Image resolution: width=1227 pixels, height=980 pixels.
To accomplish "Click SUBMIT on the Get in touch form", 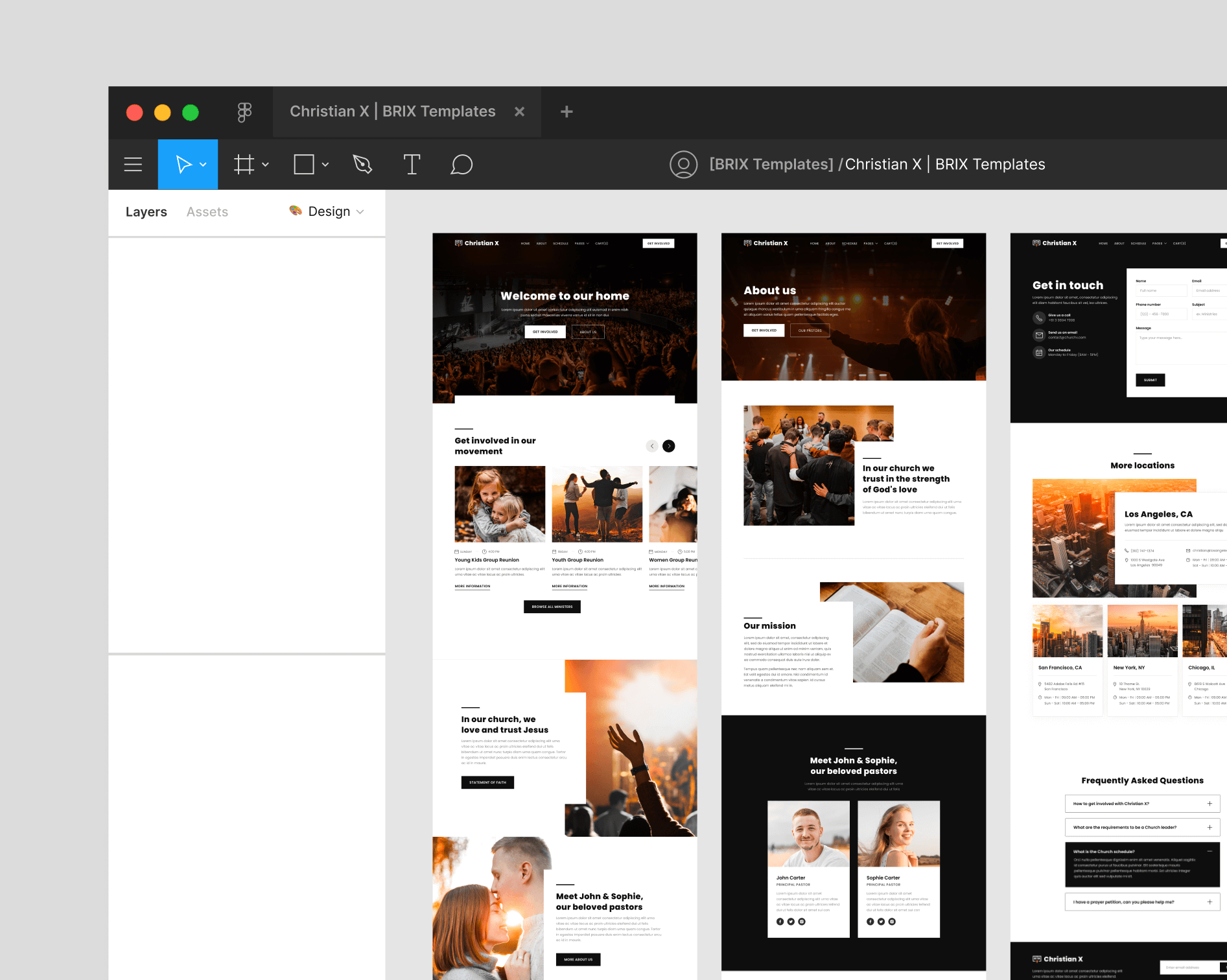I will pos(1150,380).
